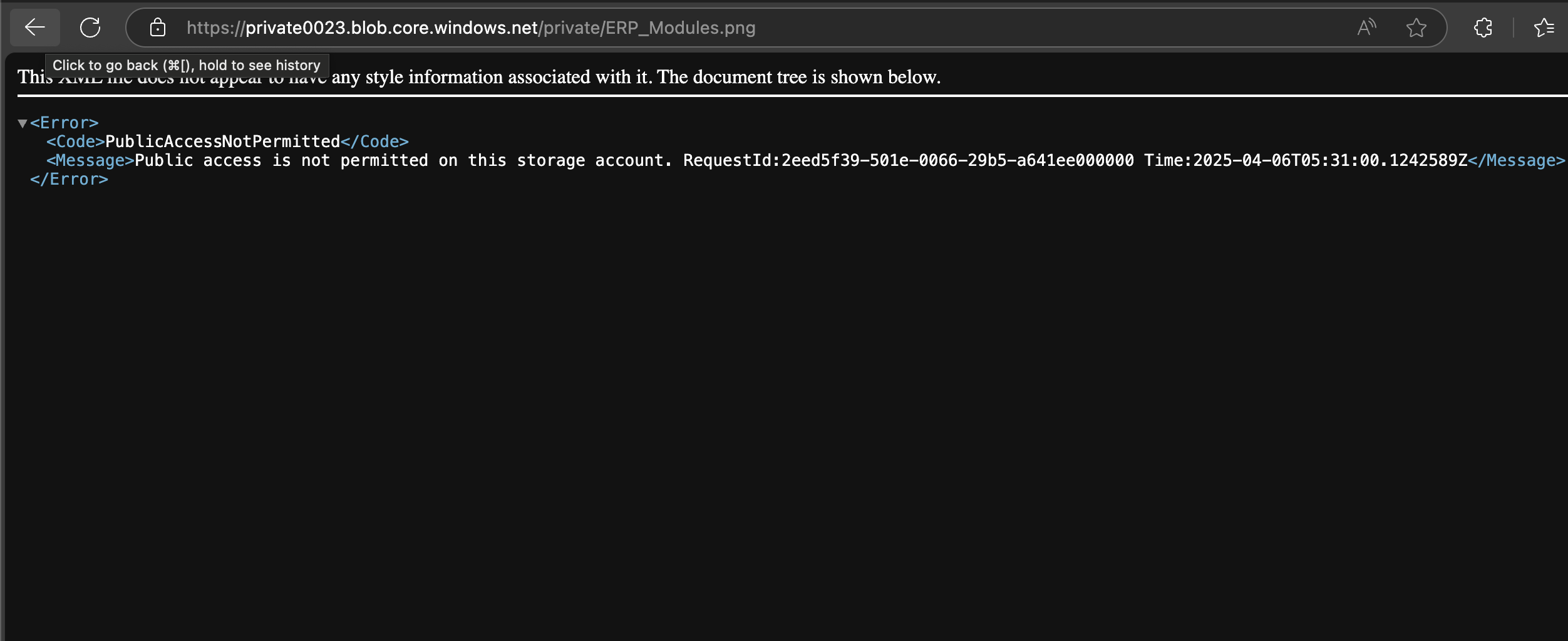Open Read aloud from the address bar
The image size is (1568, 641).
click(1366, 28)
